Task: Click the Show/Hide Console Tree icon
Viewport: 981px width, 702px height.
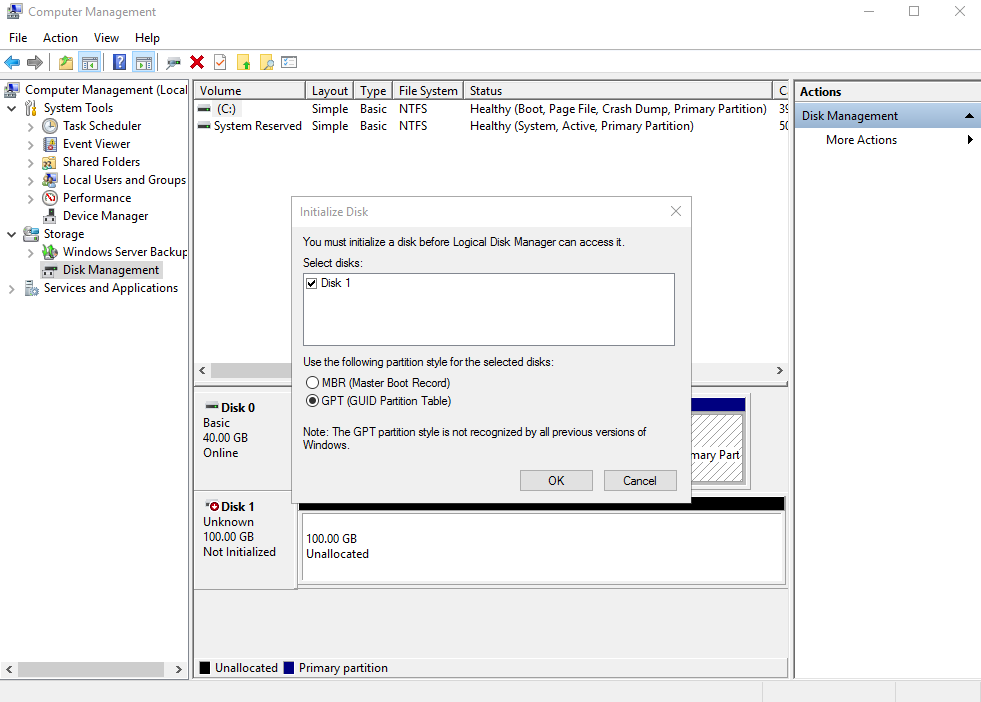Action: click(x=90, y=62)
